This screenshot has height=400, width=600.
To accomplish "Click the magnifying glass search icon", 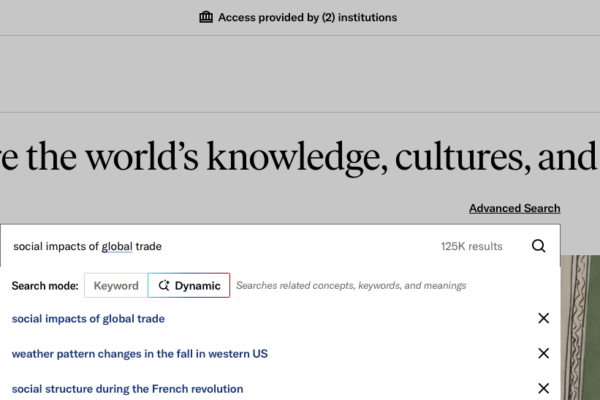I will [x=538, y=246].
